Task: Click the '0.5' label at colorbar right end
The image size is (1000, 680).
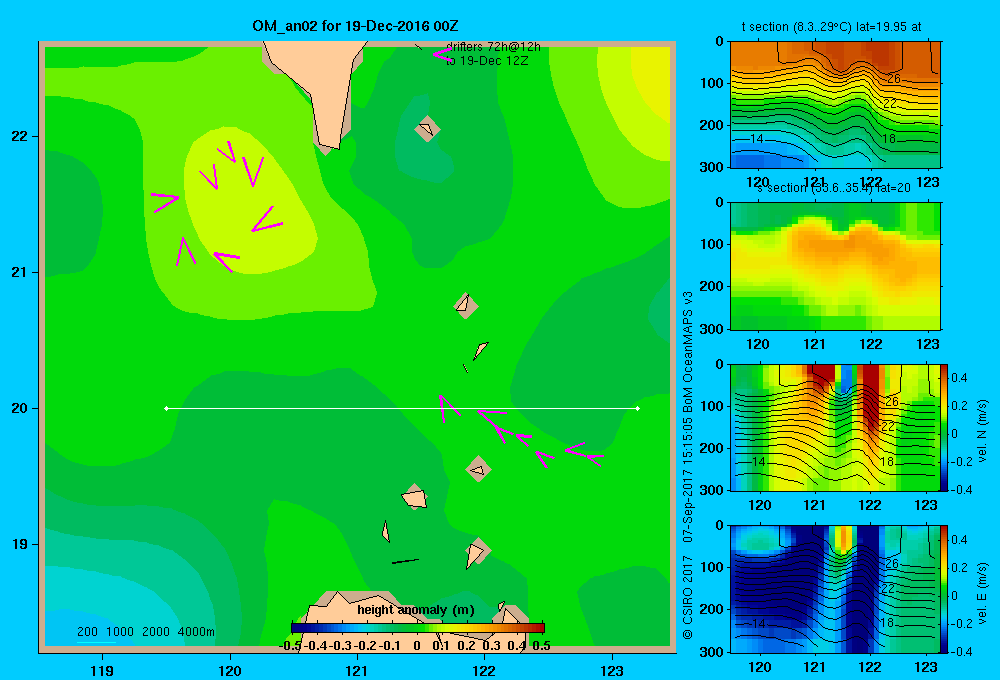Action: pyautogui.click(x=541, y=646)
